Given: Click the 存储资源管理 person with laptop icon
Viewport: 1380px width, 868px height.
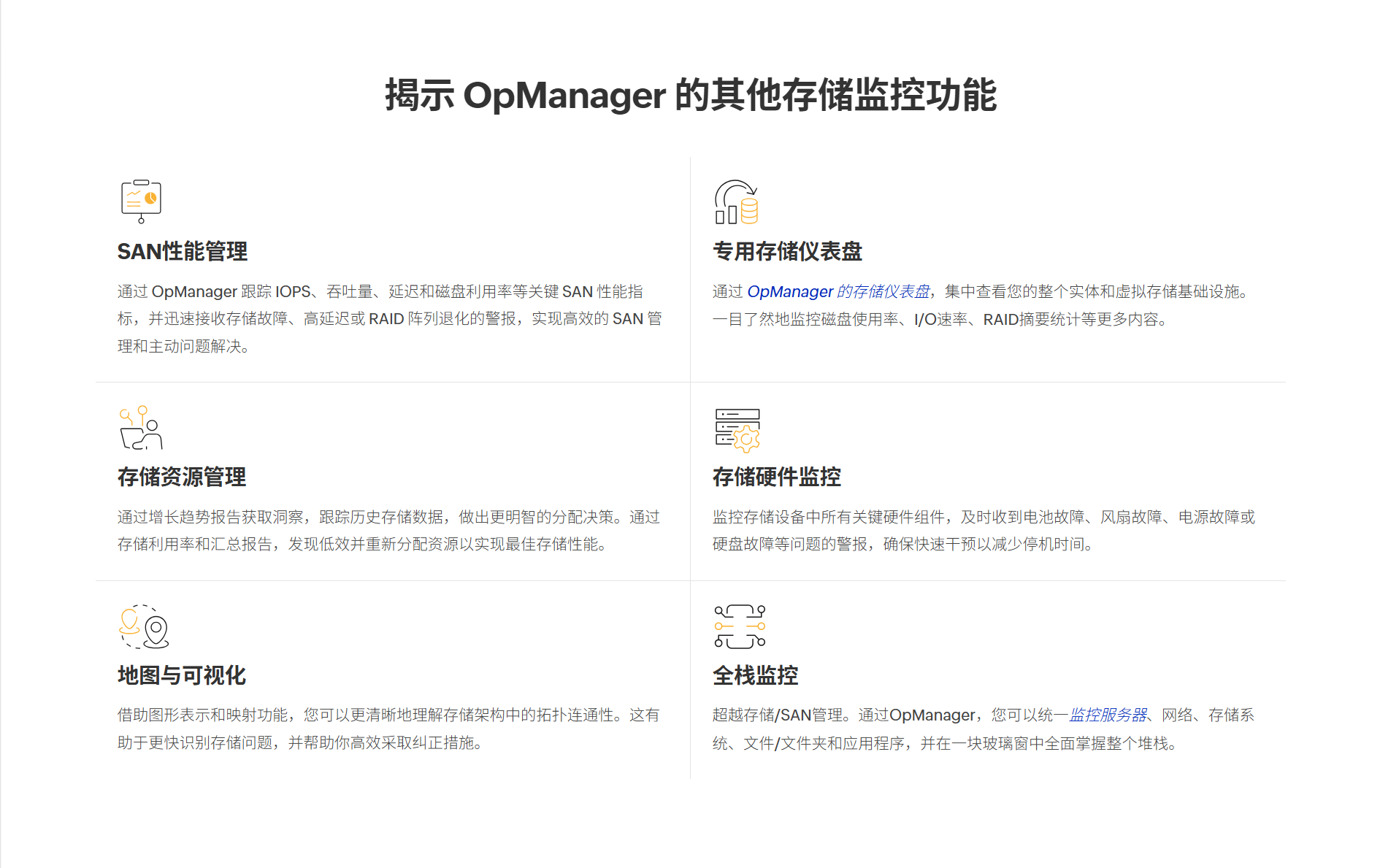Looking at the screenshot, I should [141, 427].
